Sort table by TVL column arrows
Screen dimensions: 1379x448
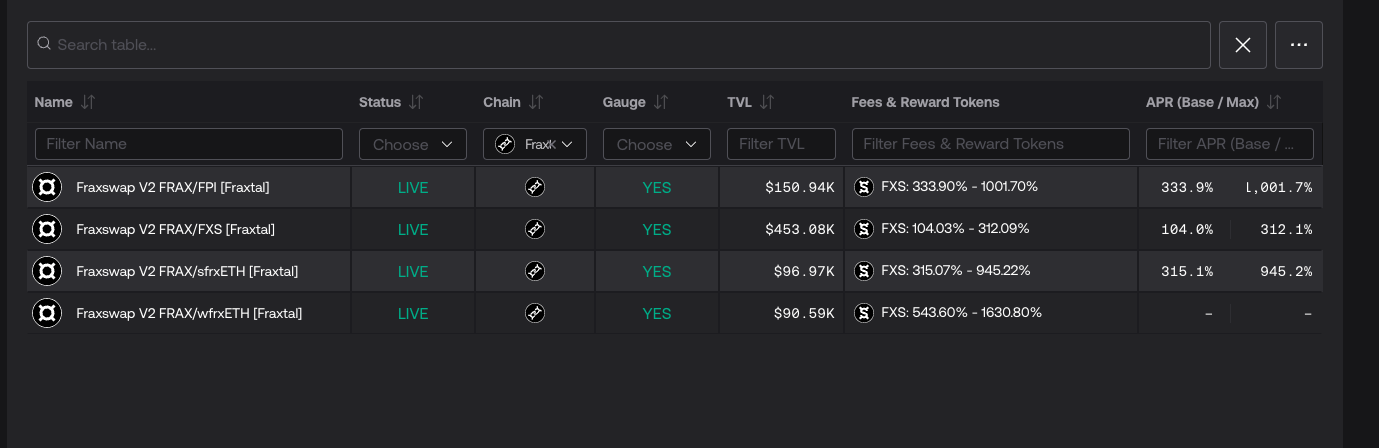[767, 102]
